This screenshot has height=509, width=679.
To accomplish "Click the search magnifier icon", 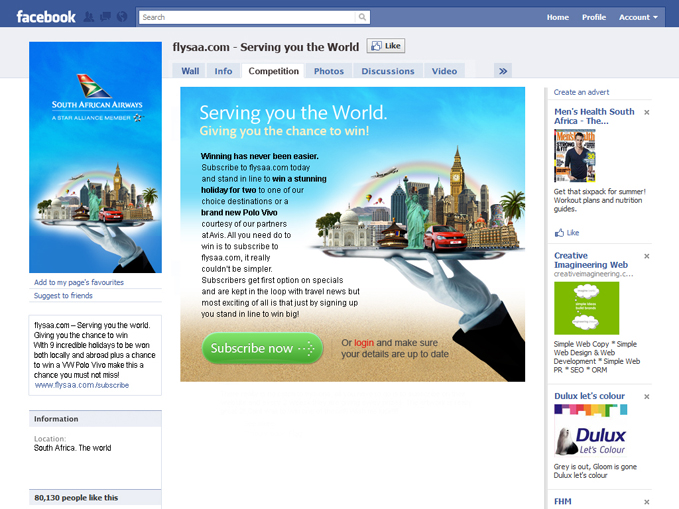I will 362,17.
